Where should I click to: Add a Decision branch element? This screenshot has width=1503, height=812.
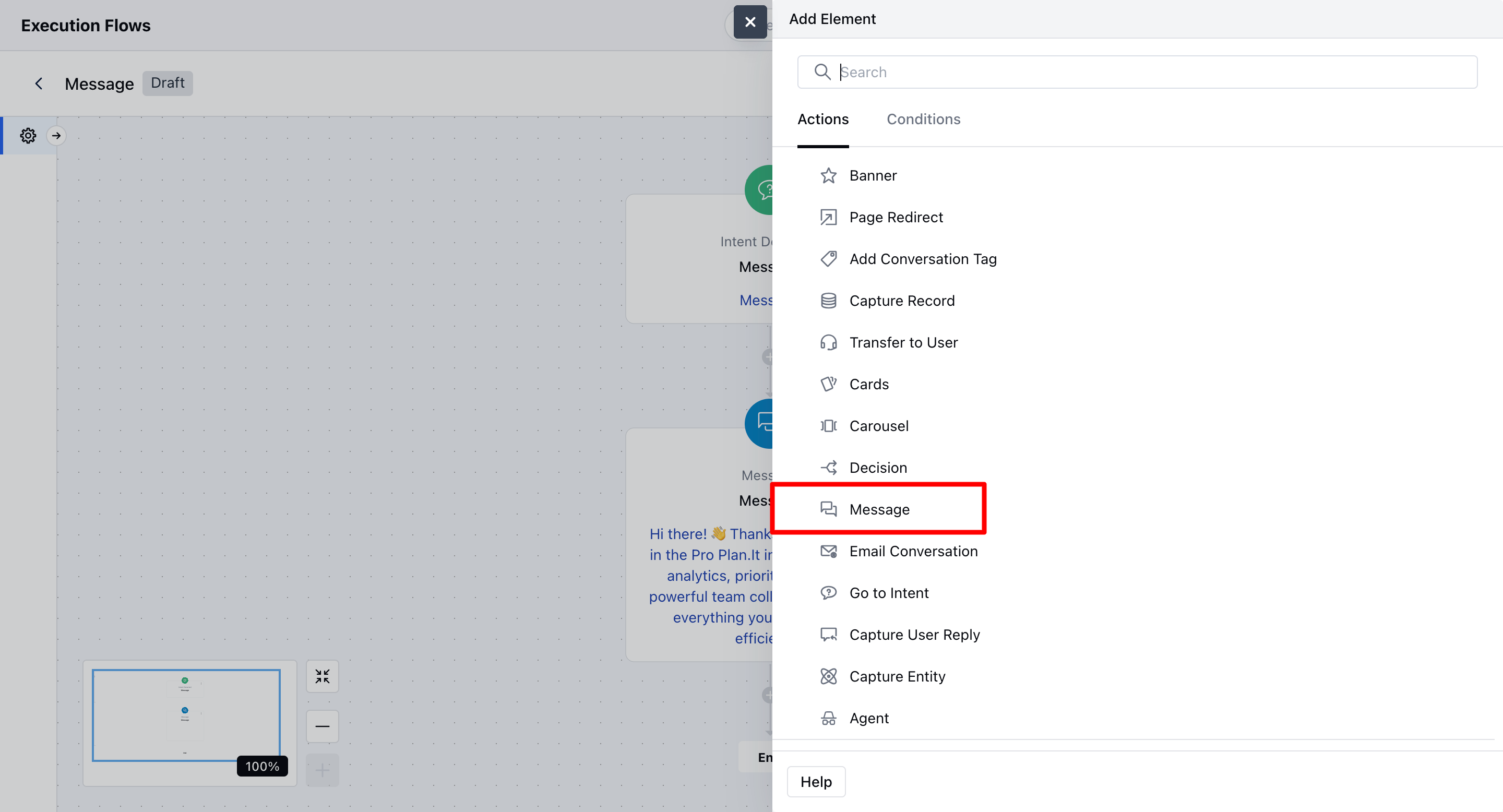(x=877, y=468)
